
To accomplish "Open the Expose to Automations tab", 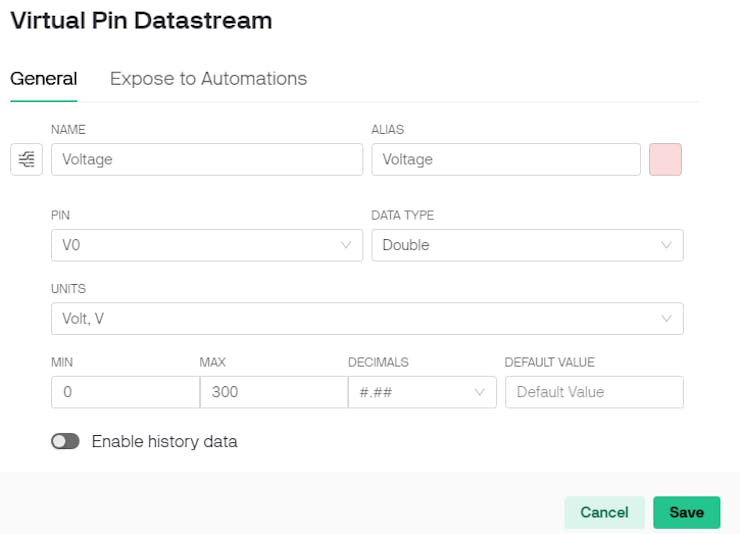I will 208,79.
